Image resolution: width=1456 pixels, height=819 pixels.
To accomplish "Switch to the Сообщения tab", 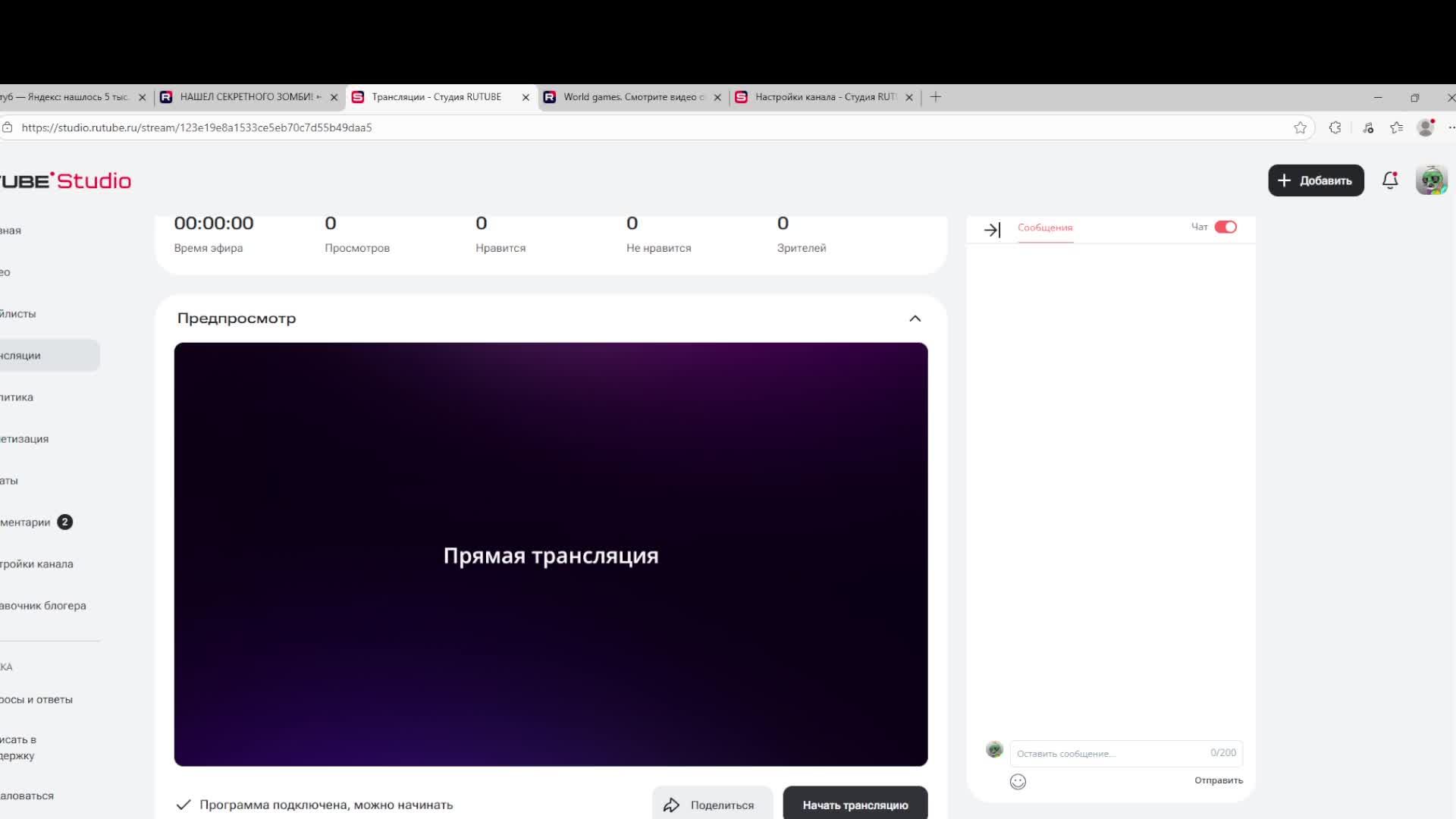I will point(1045,227).
